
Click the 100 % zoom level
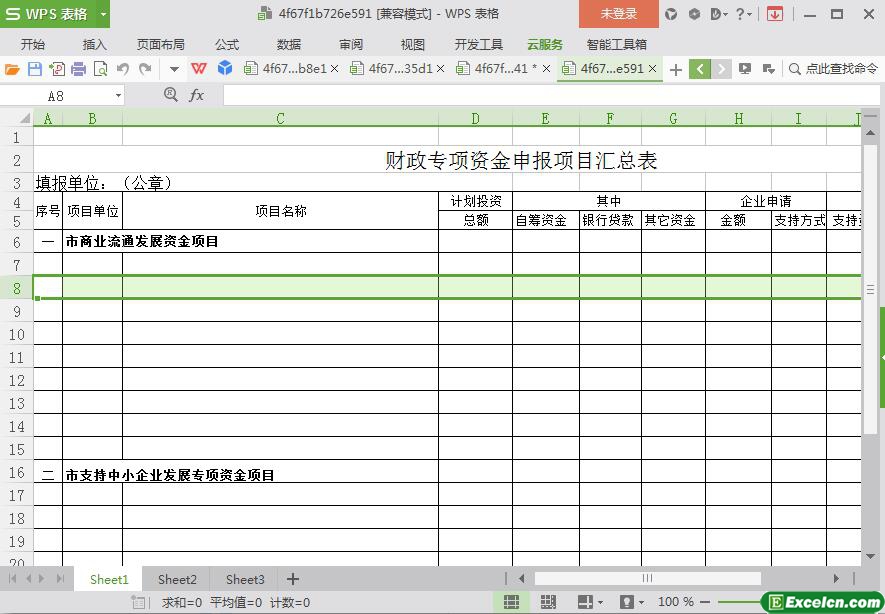pos(676,602)
